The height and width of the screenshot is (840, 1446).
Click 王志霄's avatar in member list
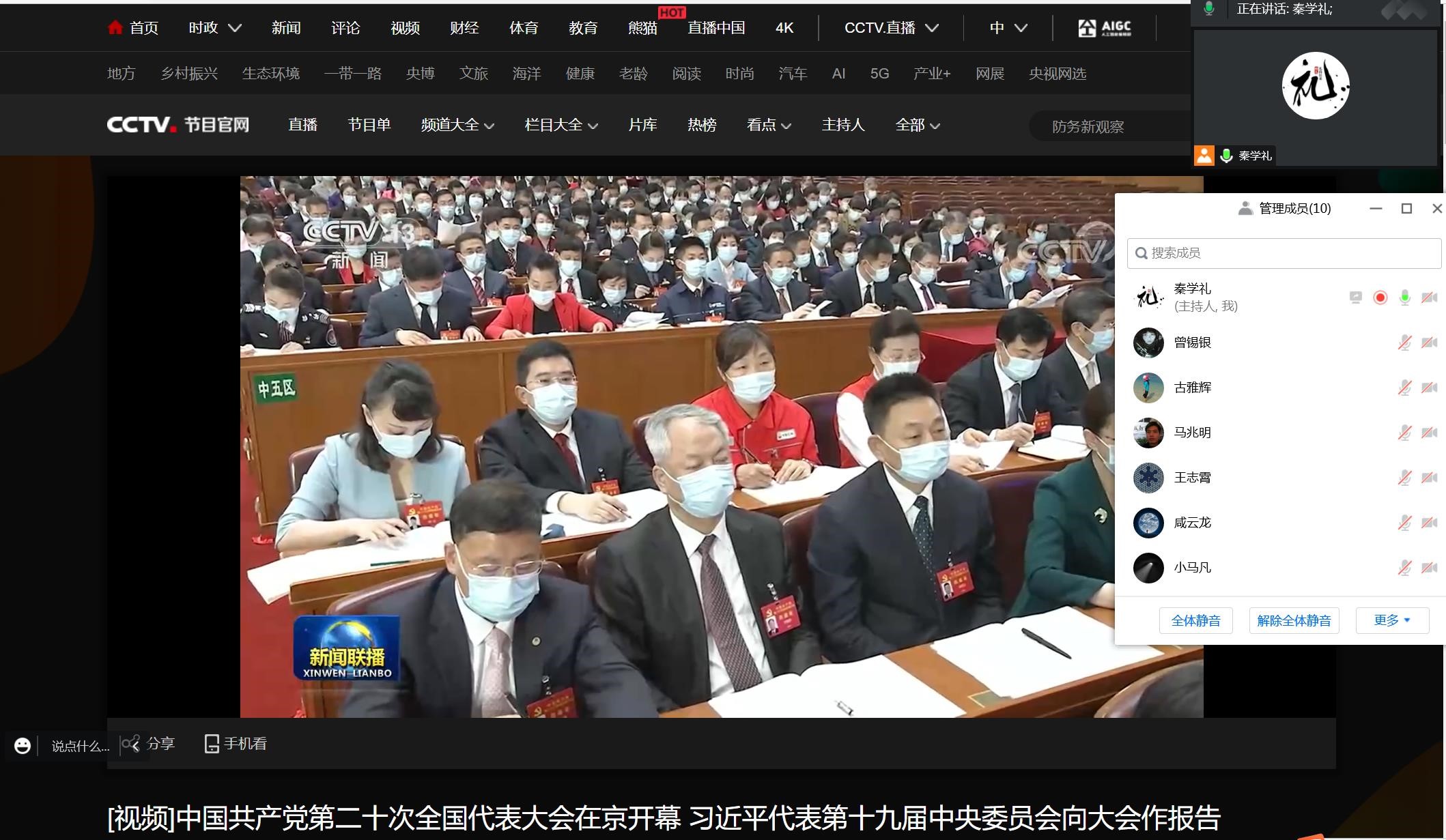(x=1148, y=478)
